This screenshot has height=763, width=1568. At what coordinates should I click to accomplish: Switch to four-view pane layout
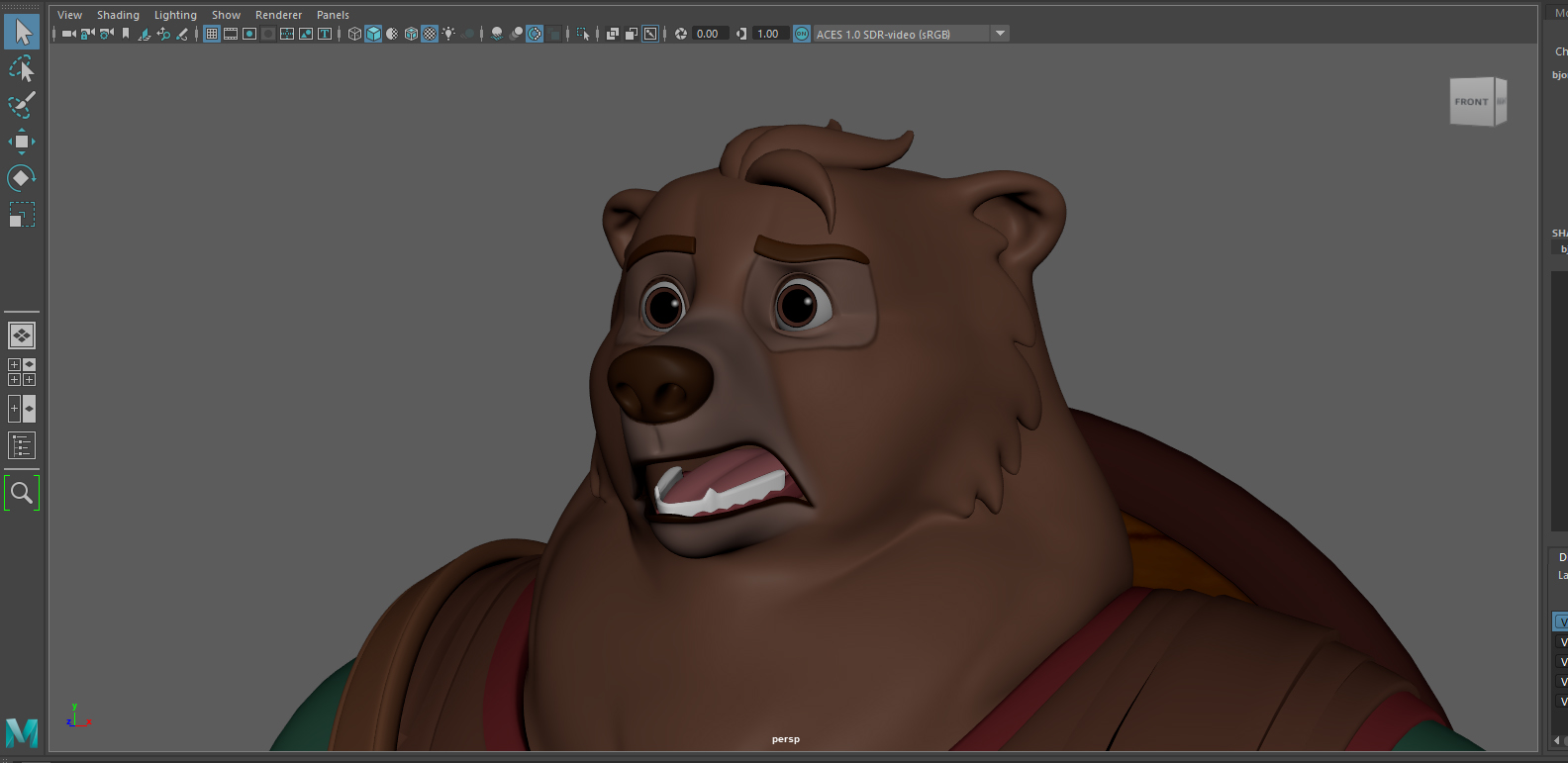coord(22,372)
